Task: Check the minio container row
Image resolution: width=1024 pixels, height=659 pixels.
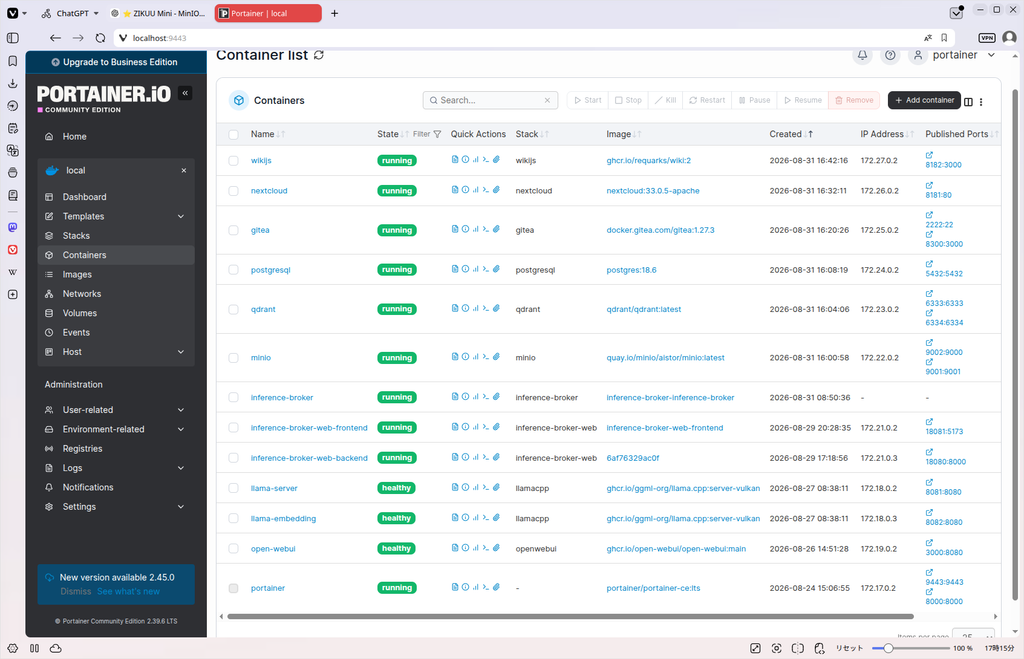Action: click(233, 358)
